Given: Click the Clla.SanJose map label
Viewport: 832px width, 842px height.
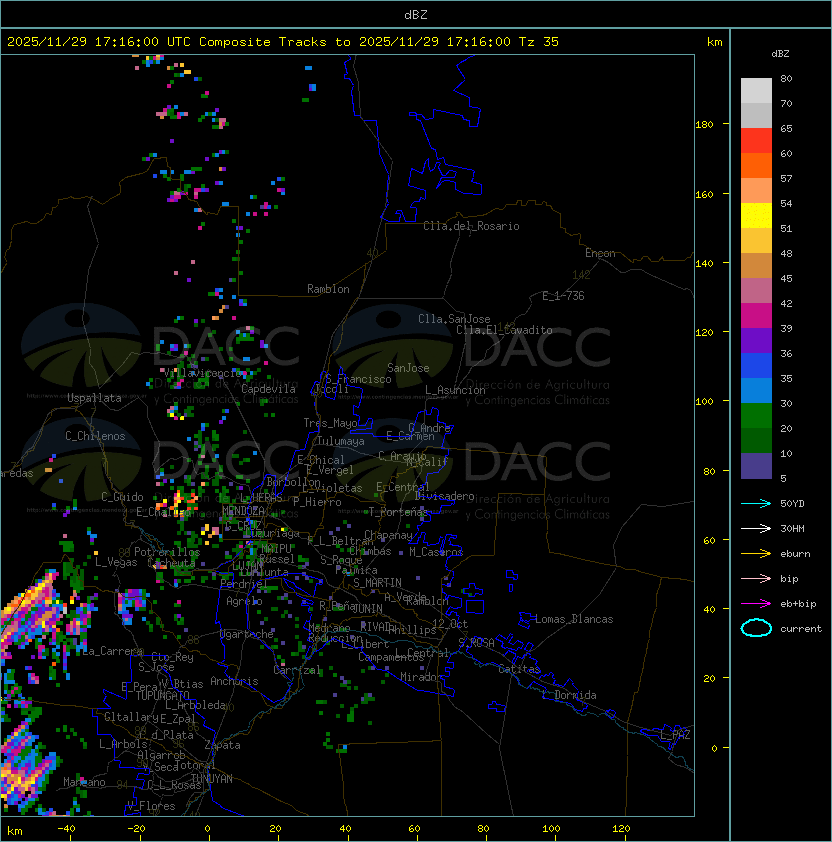Looking at the screenshot, I should tap(454, 319).
